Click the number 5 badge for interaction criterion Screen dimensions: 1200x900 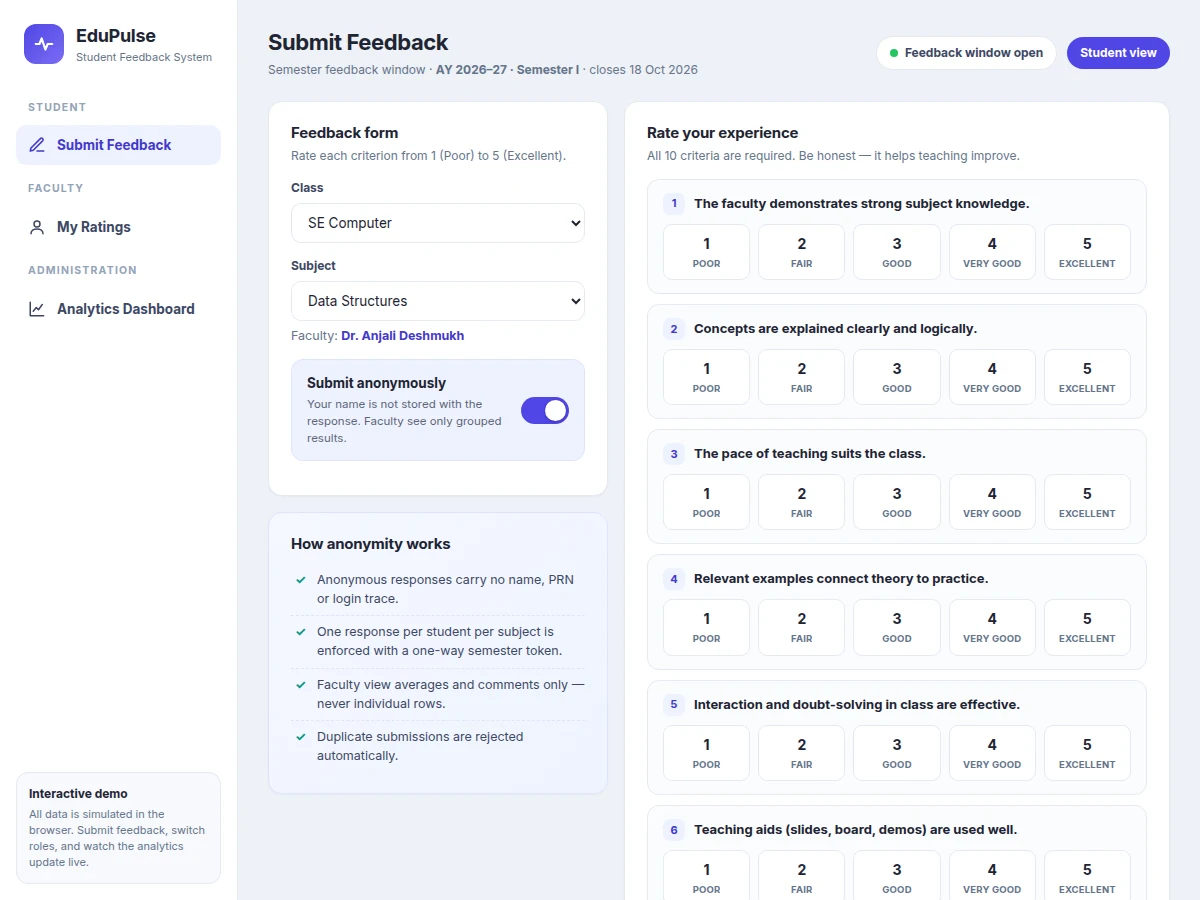coord(674,704)
